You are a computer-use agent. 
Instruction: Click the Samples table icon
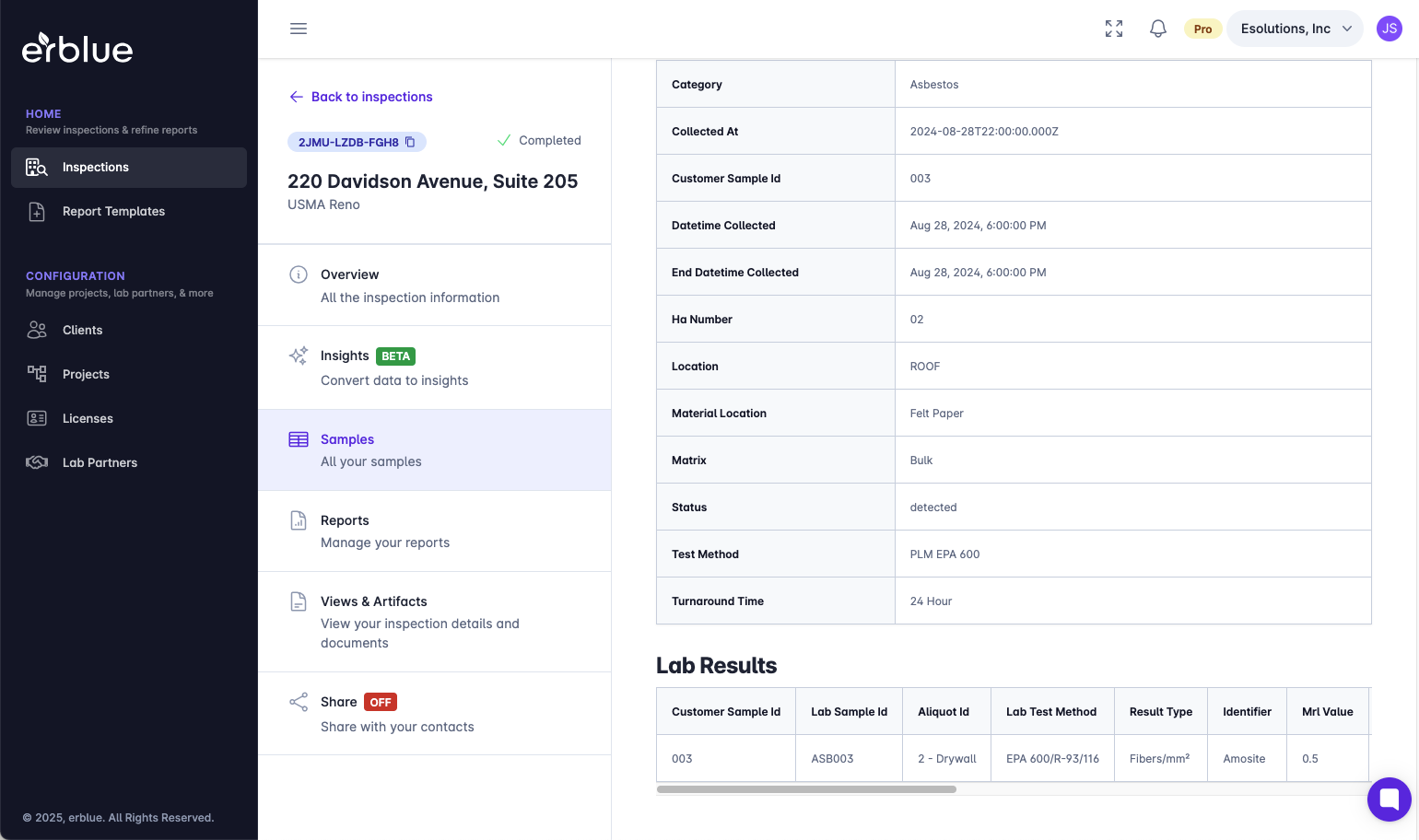tap(299, 439)
